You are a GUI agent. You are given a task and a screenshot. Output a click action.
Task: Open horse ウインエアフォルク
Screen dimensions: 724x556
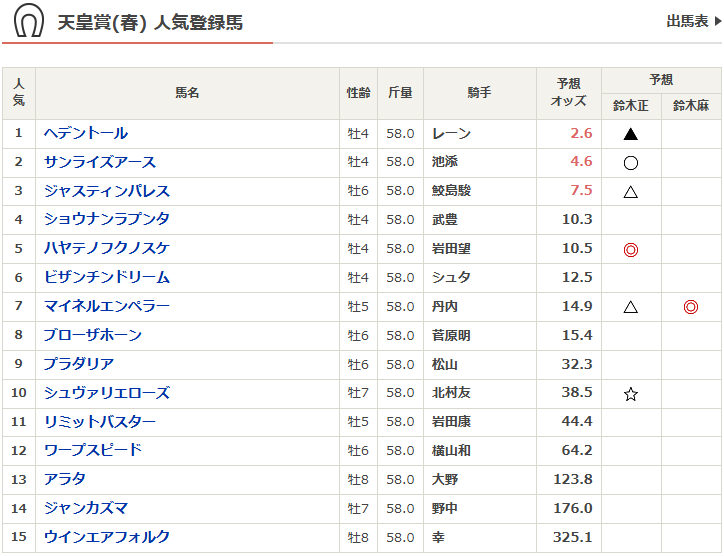coord(107,537)
